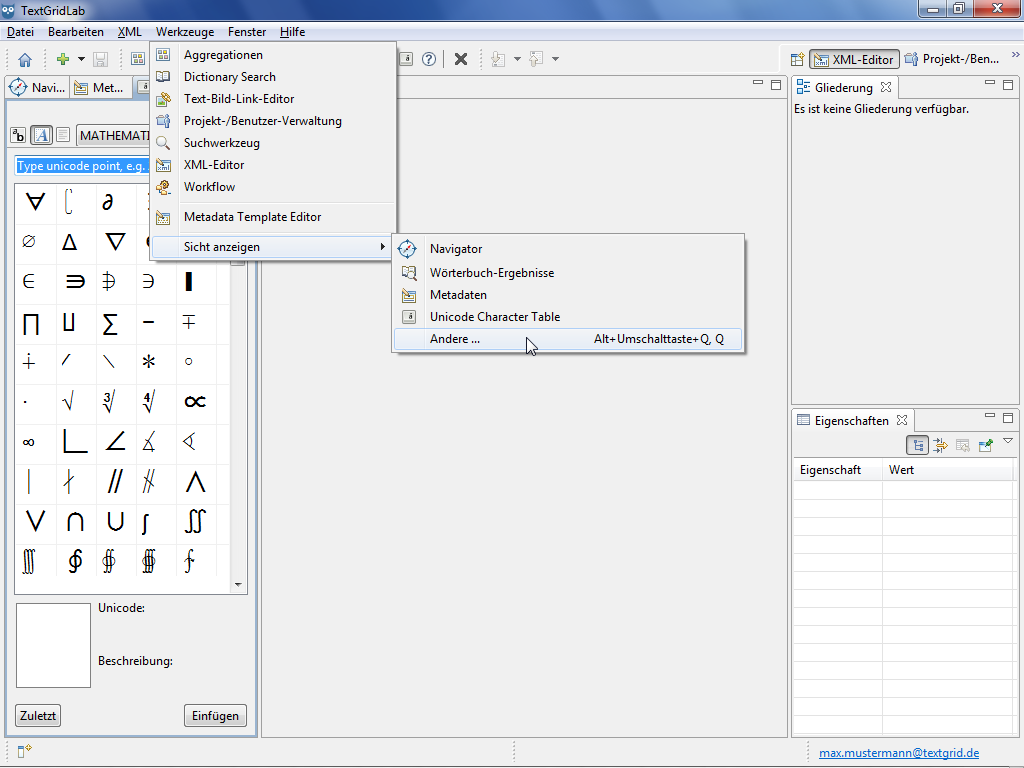The height and width of the screenshot is (768, 1024).
Task: Click the Home icon in the toolbar
Action: coord(25,59)
